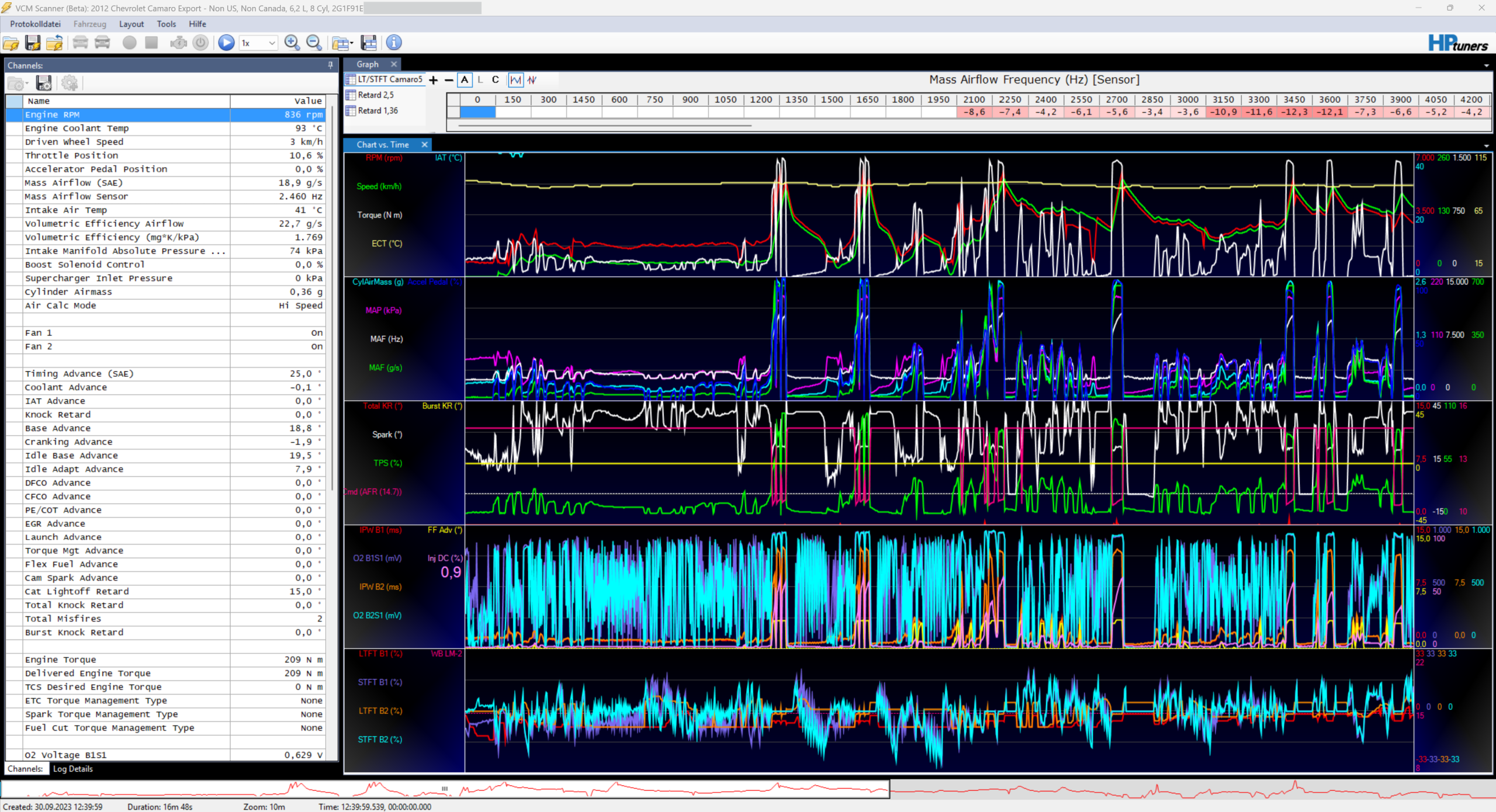Toggle the L mode button in Graph toolbar
The width and height of the screenshot is (1496, 812).
(x=480, y=80)
